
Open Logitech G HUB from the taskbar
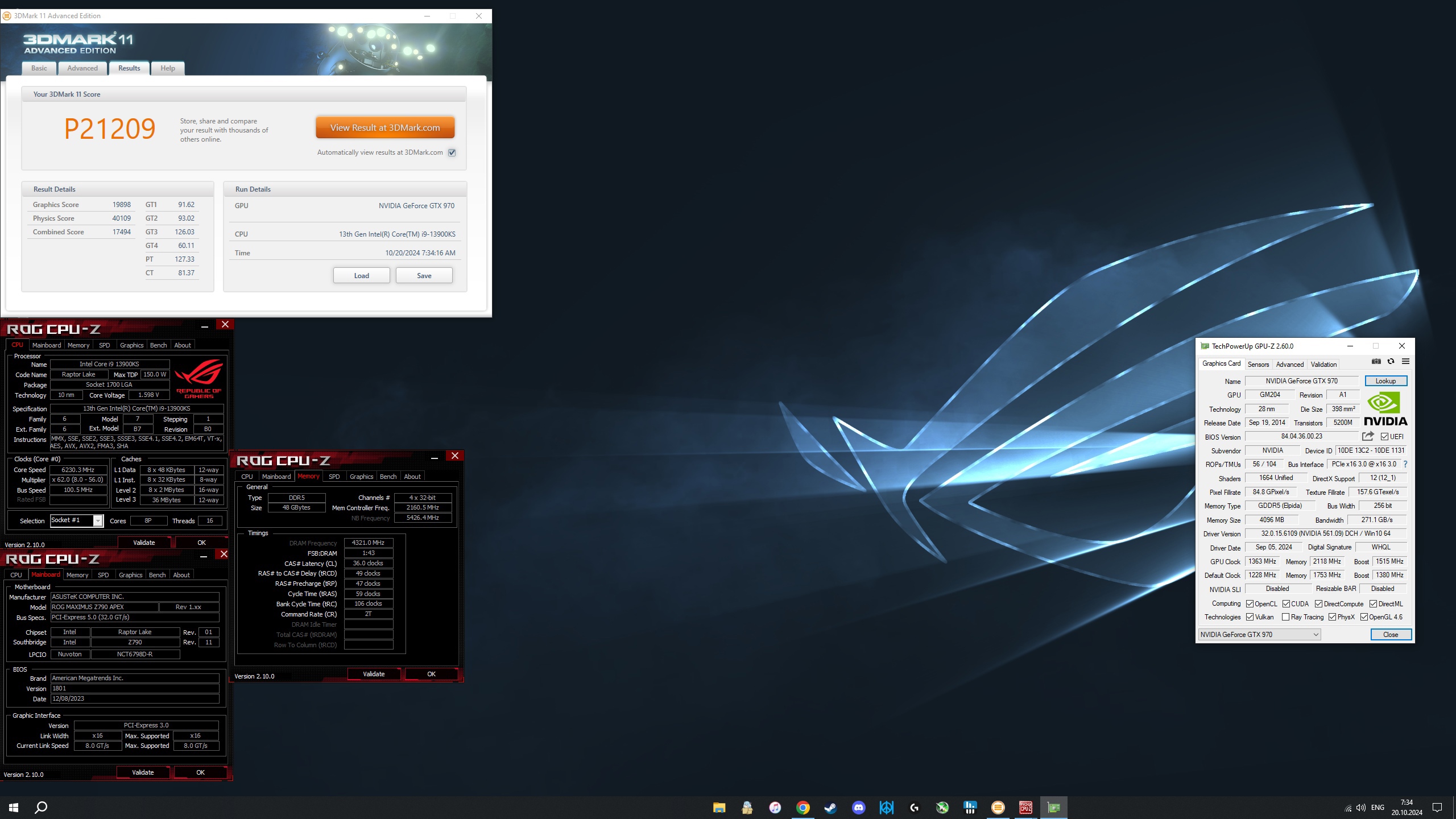[914, 808]
